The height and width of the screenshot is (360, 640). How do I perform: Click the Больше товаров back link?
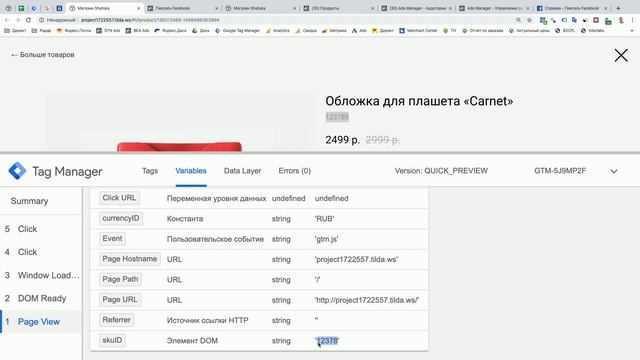click(x=43, y=55)
